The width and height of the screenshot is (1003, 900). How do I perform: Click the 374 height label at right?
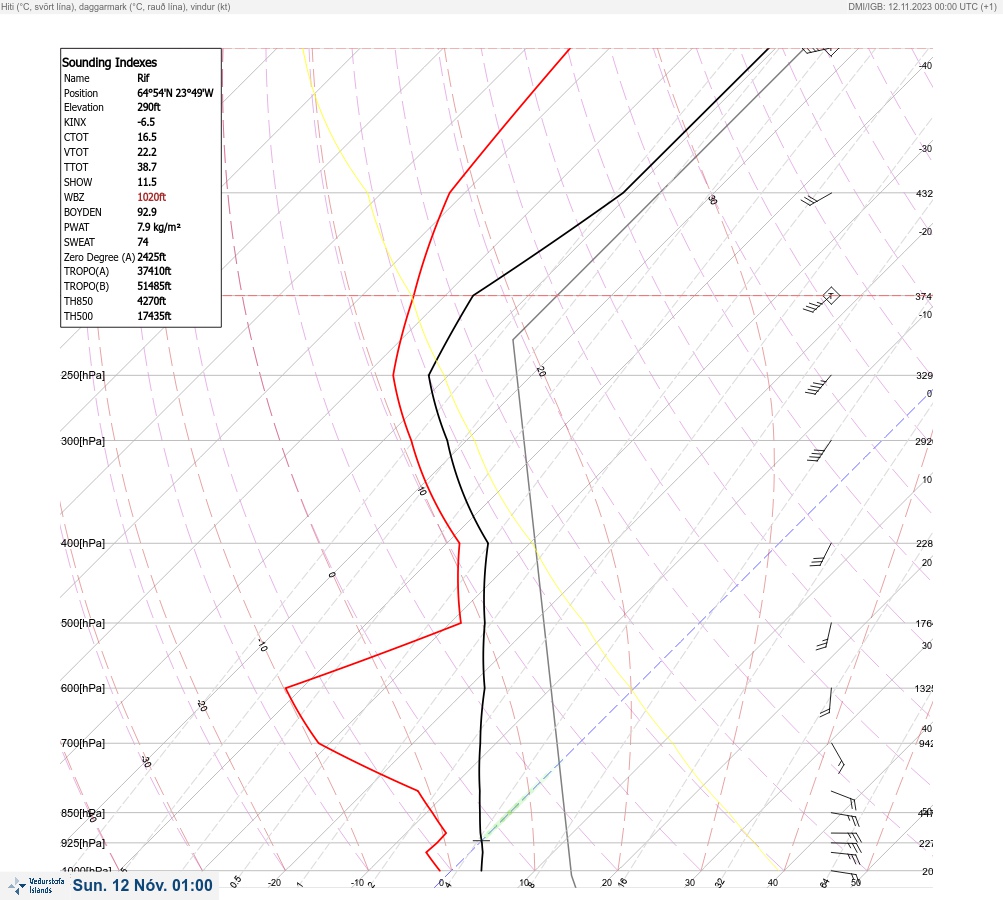point(924,296)
